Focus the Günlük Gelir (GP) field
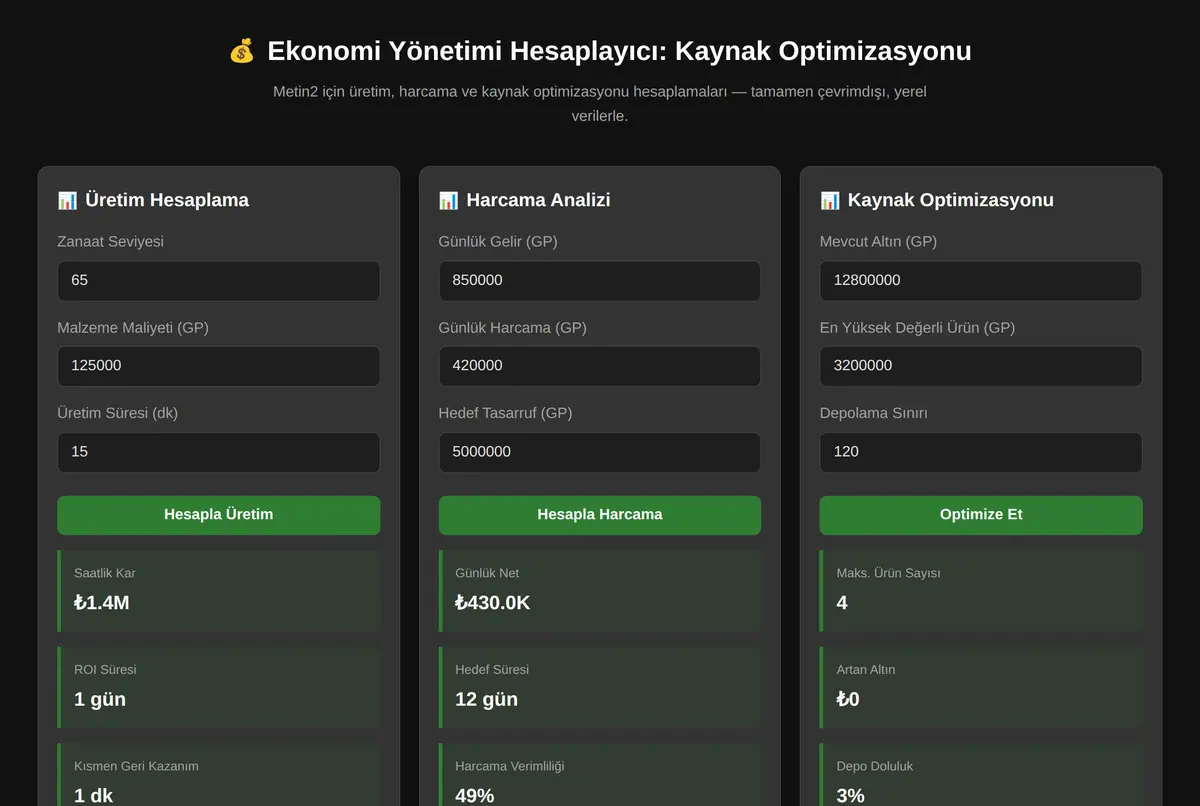Image resolution: width=1200 pixels, height=806 pixels. (600, 281)
